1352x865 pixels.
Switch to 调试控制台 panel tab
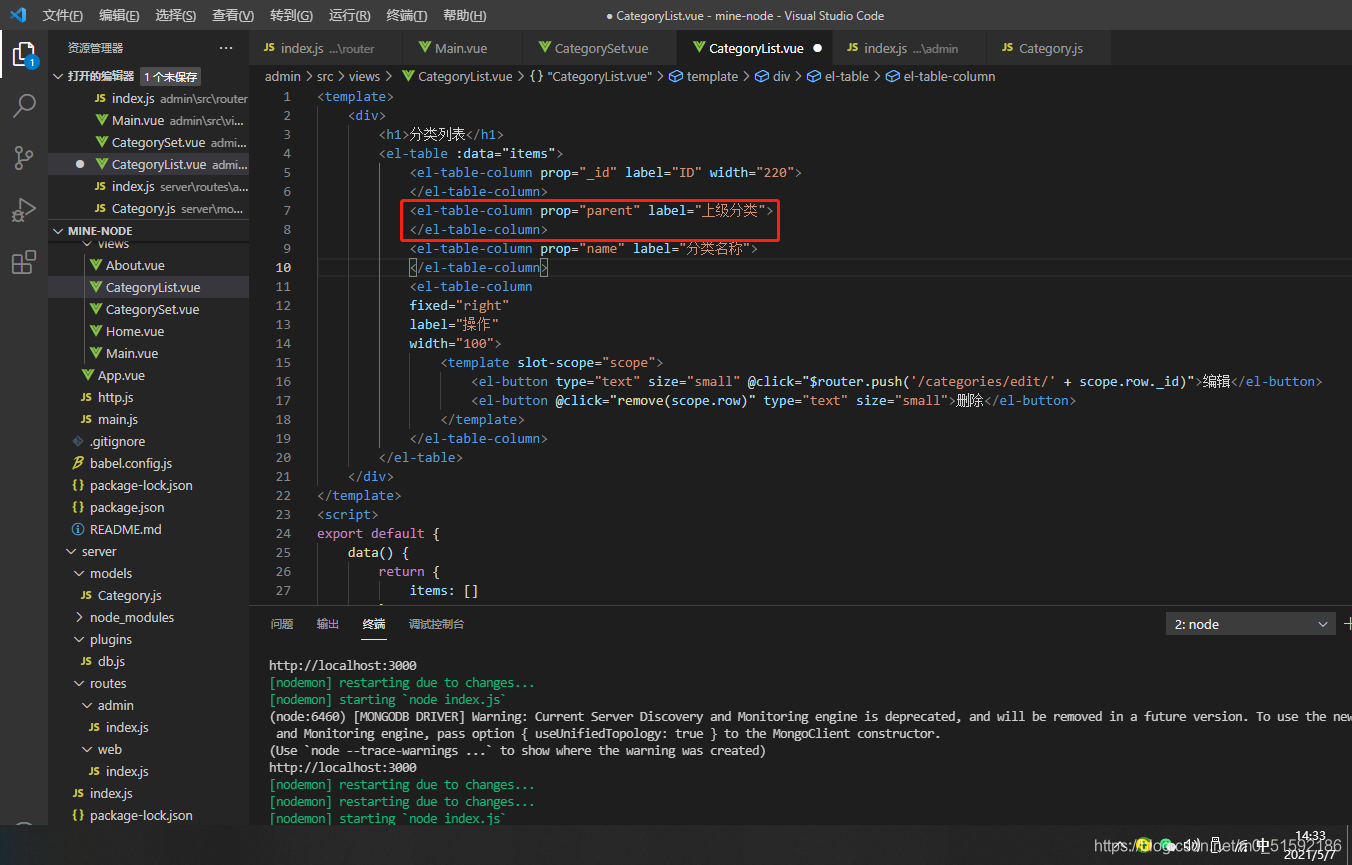436,624
